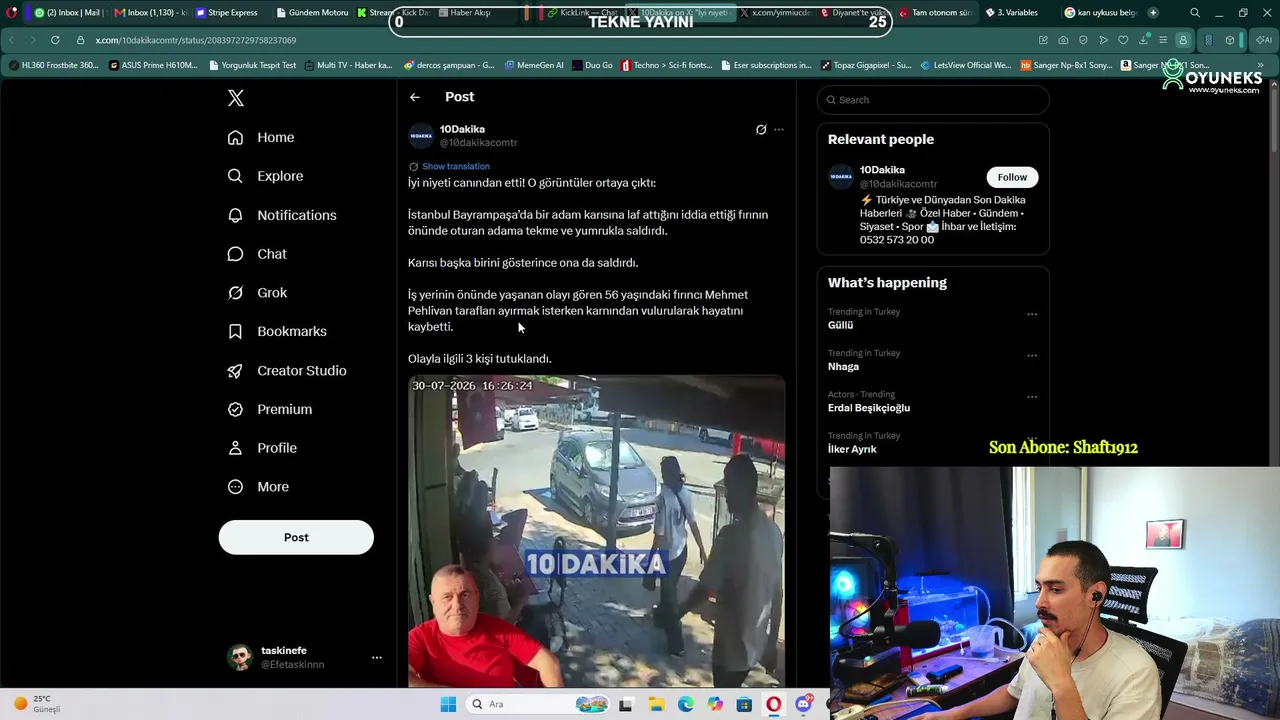This screenshot has height=720, width=1280.
Task: Open Windows Start menu
Action: 448,704
